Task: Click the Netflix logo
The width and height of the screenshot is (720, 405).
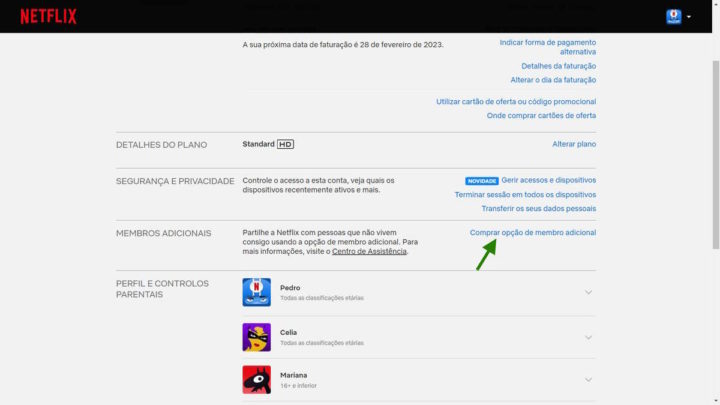Action: (x=48, y=17)
